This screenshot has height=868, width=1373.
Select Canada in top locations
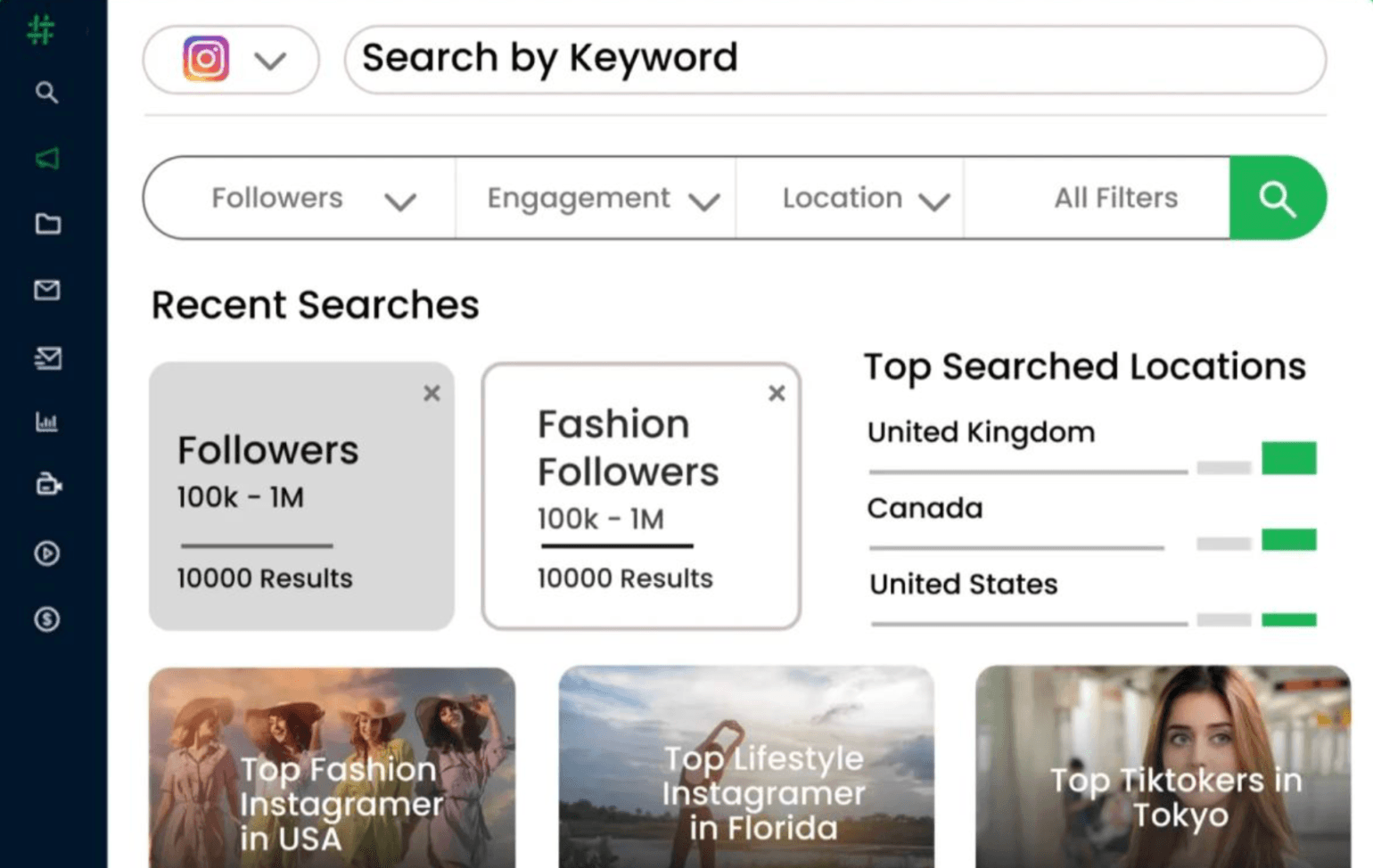(925, 508)
